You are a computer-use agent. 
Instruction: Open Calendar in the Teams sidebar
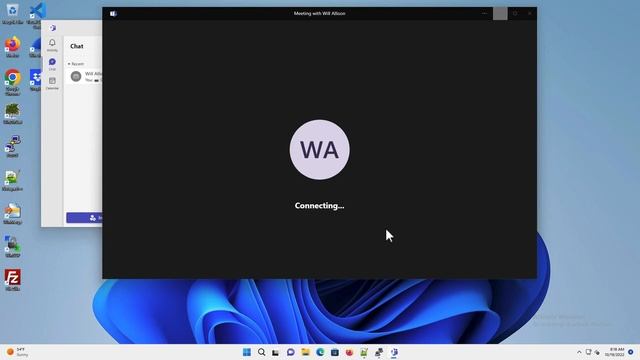point(52,83)
